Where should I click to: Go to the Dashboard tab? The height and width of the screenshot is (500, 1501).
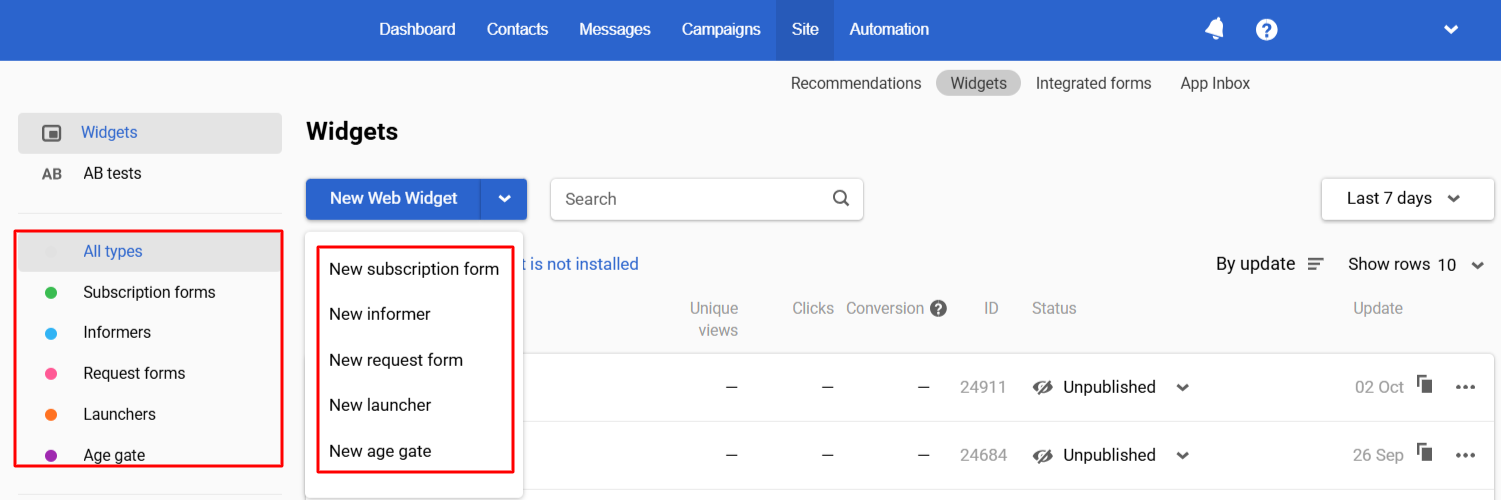coord(417,30)
